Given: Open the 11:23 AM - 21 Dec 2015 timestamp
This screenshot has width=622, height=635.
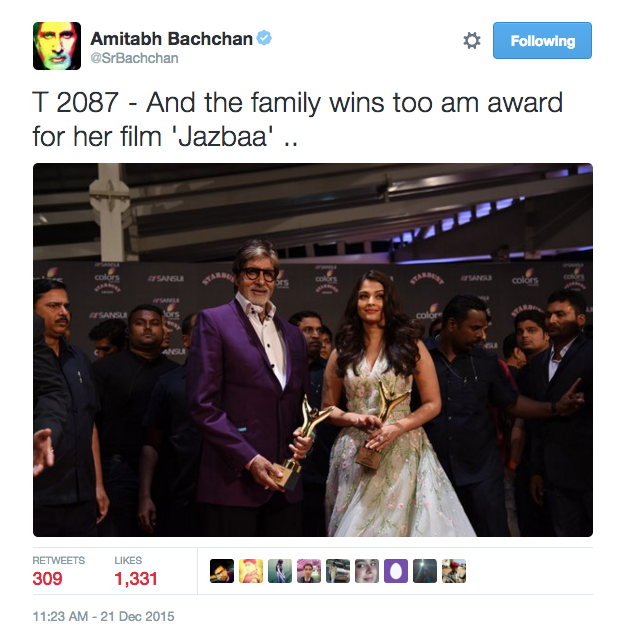Looking at the screenshot, I should point(103,616).
